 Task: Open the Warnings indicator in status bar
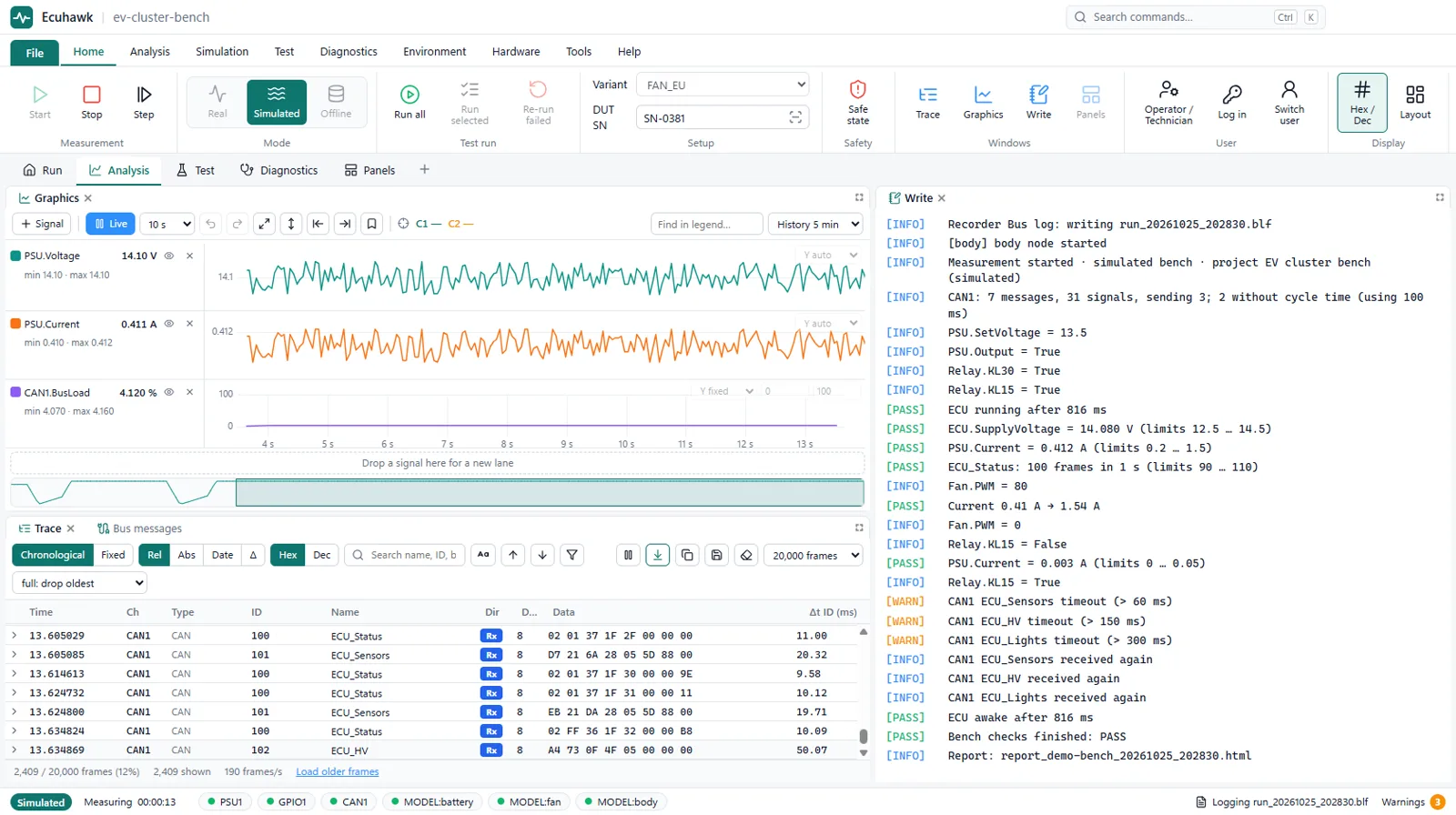tap(1412, 802)
